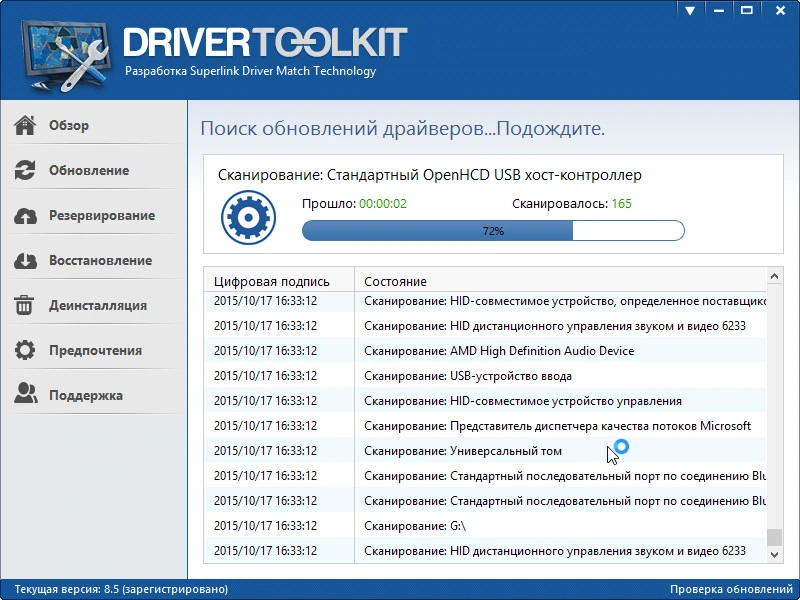This screenshot has width=800, height=600.
Task: Click the cloud download icon for Восстановление
Action: tap(24, 260)
